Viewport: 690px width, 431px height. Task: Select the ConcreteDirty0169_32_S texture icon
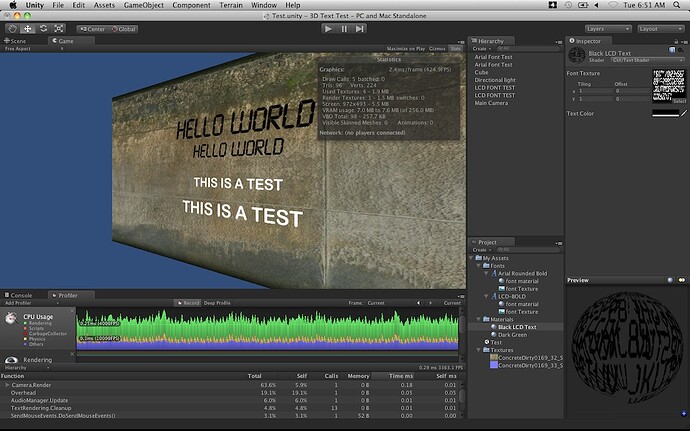(494, 357)
